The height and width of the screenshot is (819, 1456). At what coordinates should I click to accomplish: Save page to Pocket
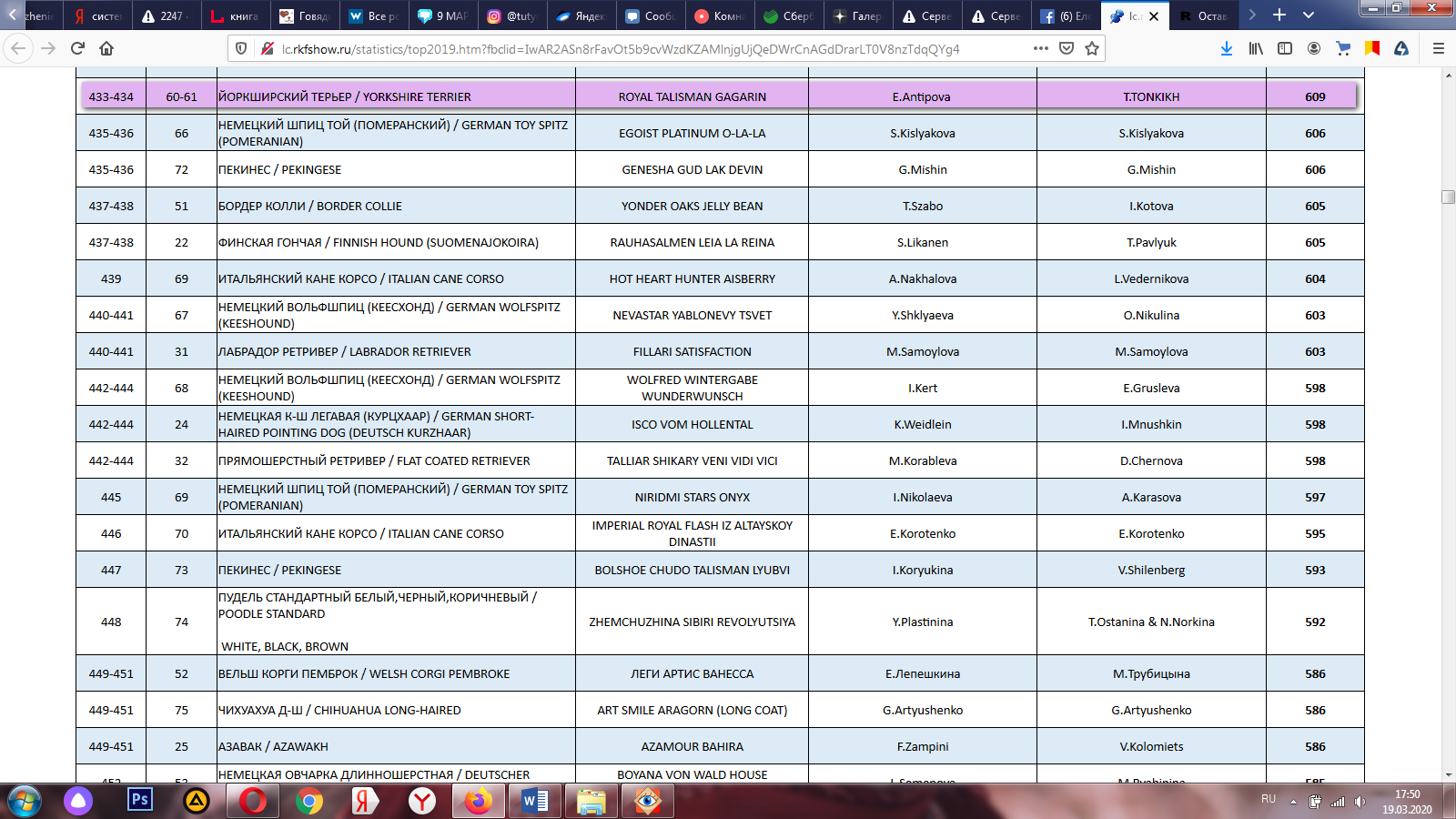click(1067, 48)
